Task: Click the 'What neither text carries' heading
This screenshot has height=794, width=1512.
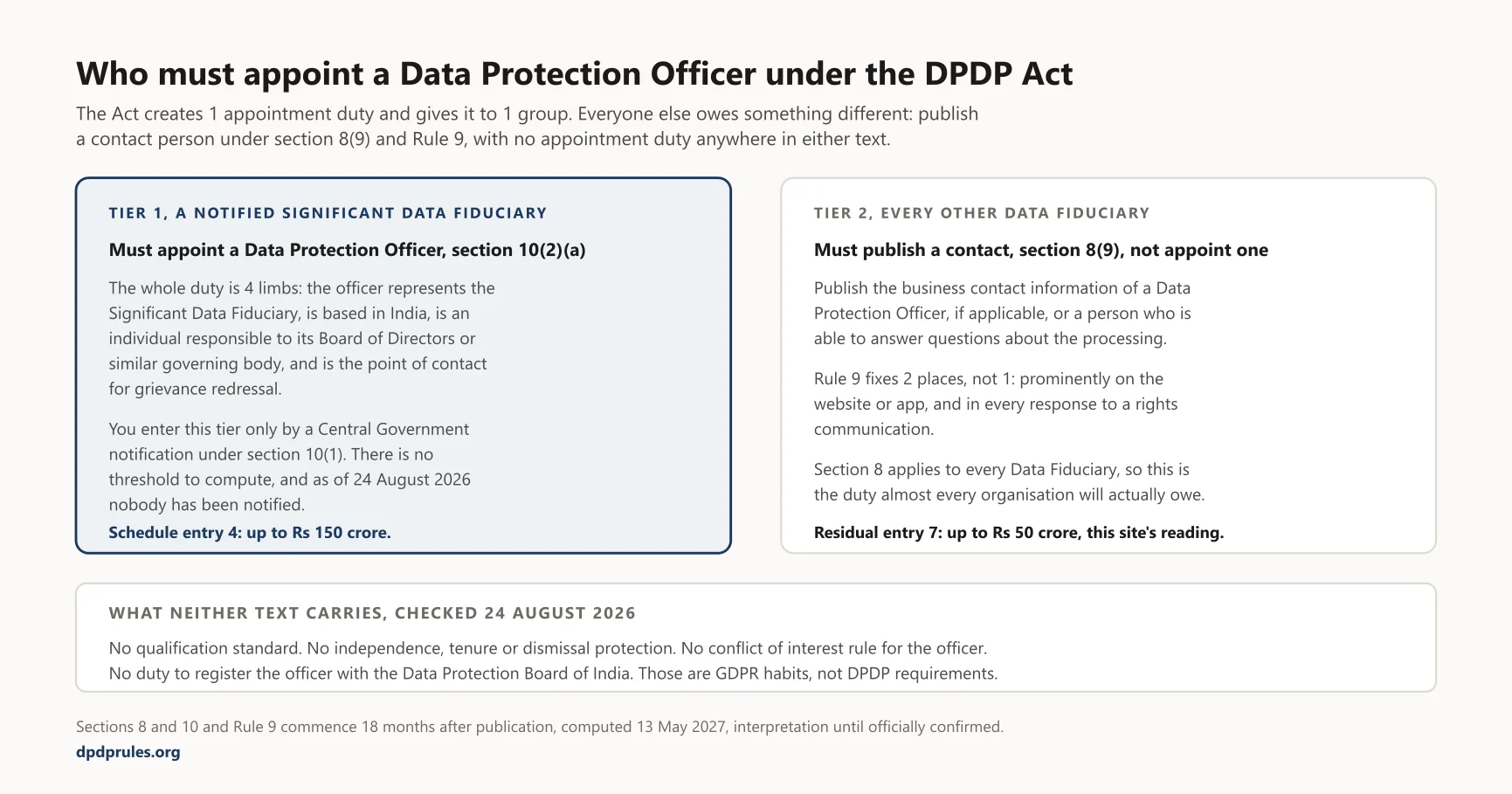Action: [372, 613]
